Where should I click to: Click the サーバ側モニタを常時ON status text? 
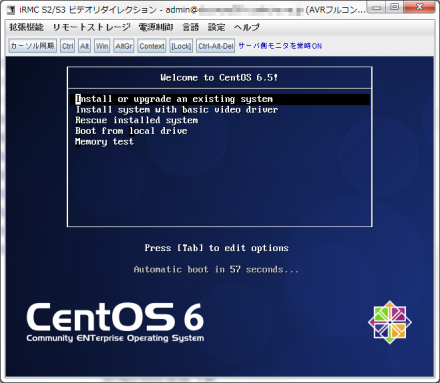(x=280, y=46)
